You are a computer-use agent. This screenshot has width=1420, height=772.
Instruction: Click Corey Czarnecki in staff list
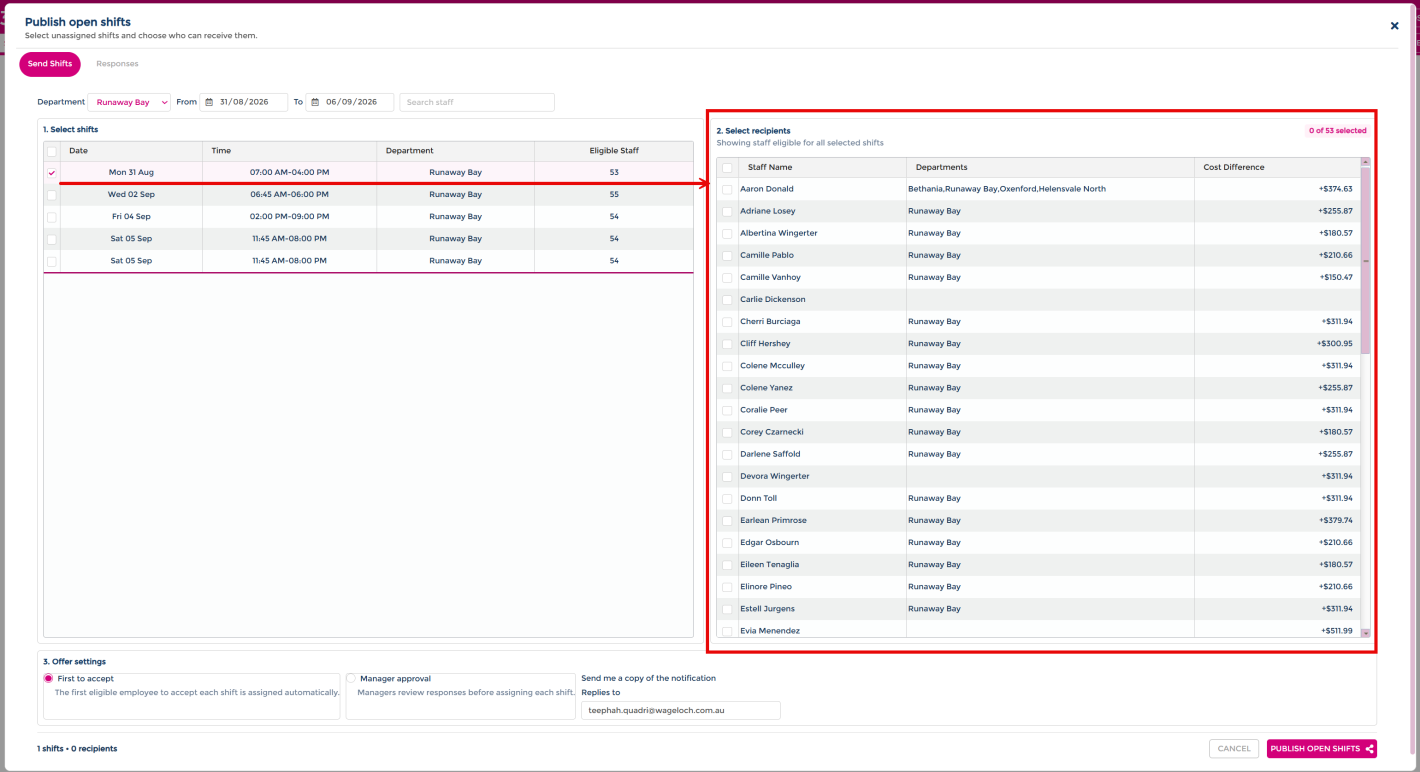click(772, 432)
